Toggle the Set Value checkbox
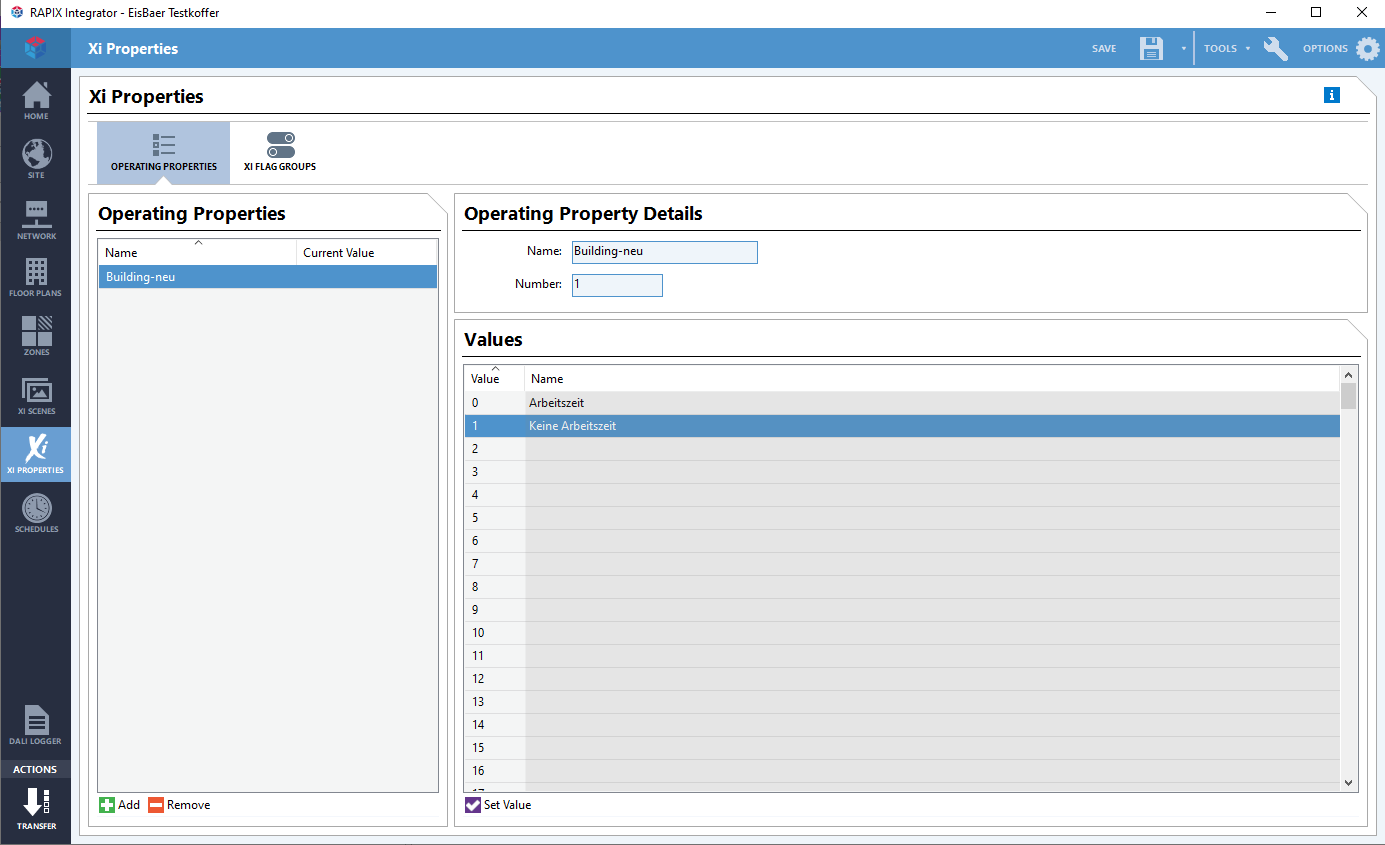This screenshot has width=1385, height=845. [473, 805]
